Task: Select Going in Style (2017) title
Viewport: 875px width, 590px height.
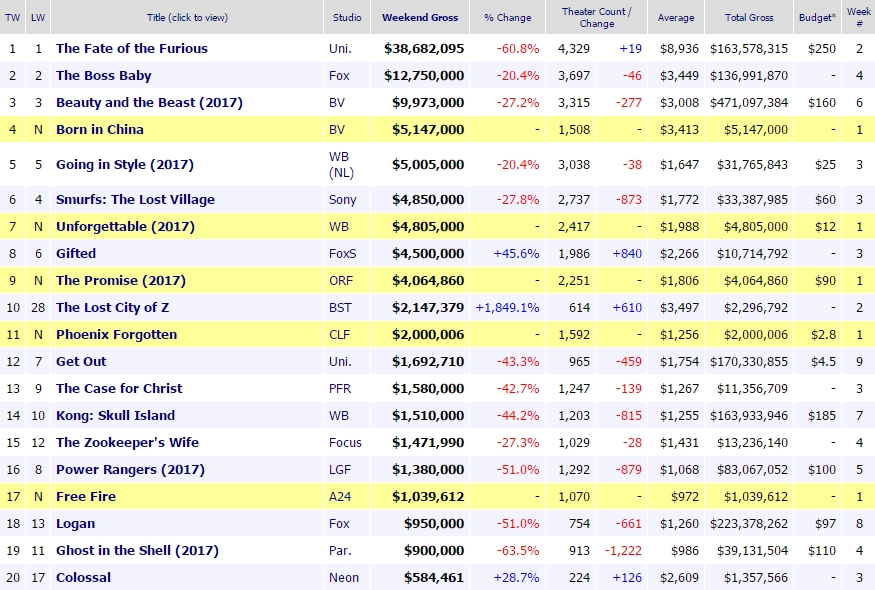Action: (x=125, y=165)
